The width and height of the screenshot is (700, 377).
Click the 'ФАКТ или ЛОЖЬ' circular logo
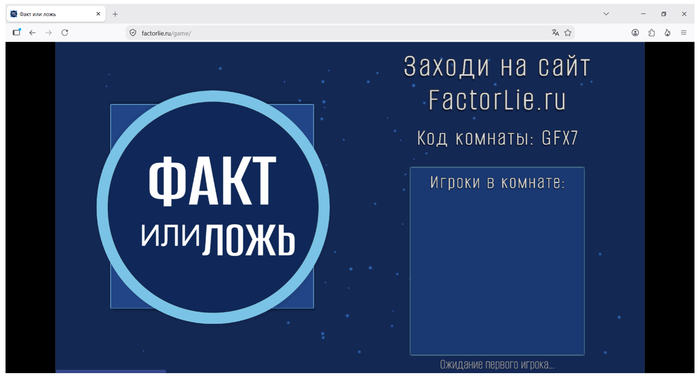213,207
